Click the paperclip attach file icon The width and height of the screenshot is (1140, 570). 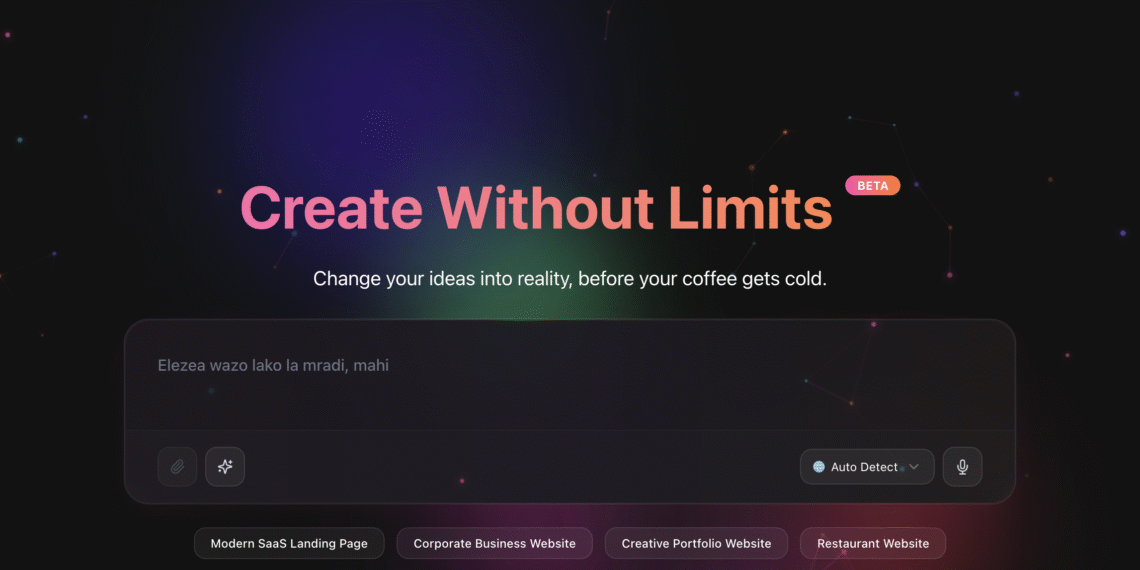177,467
